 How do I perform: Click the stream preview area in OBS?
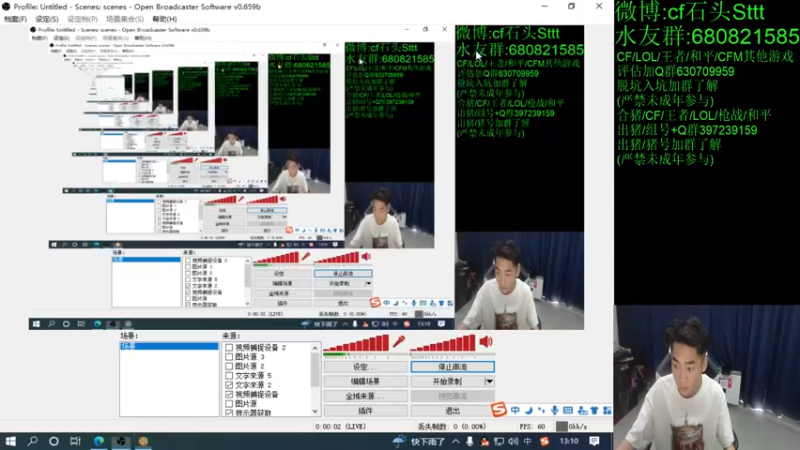[306, 177]
